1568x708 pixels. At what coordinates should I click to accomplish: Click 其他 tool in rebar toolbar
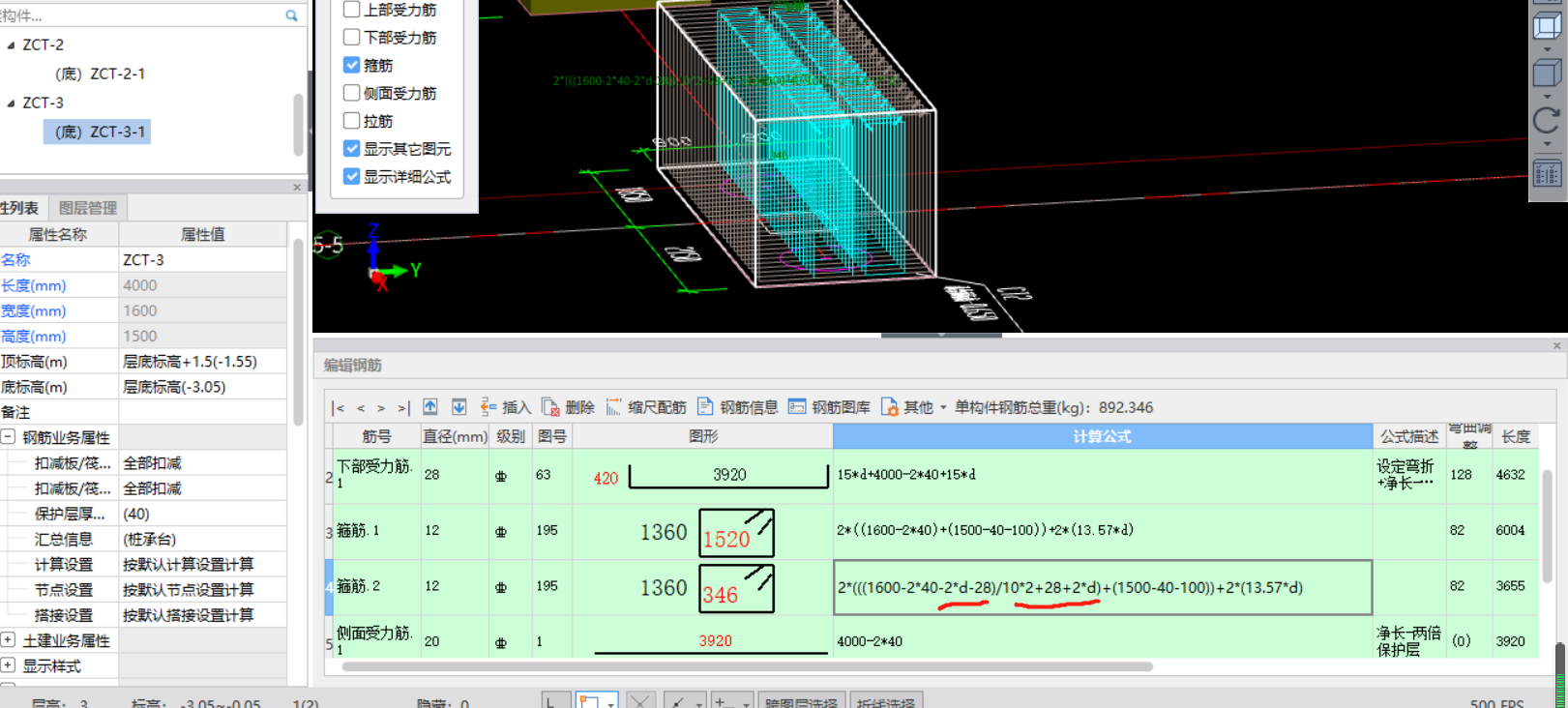pyautogui.click(x=907, y=407)
